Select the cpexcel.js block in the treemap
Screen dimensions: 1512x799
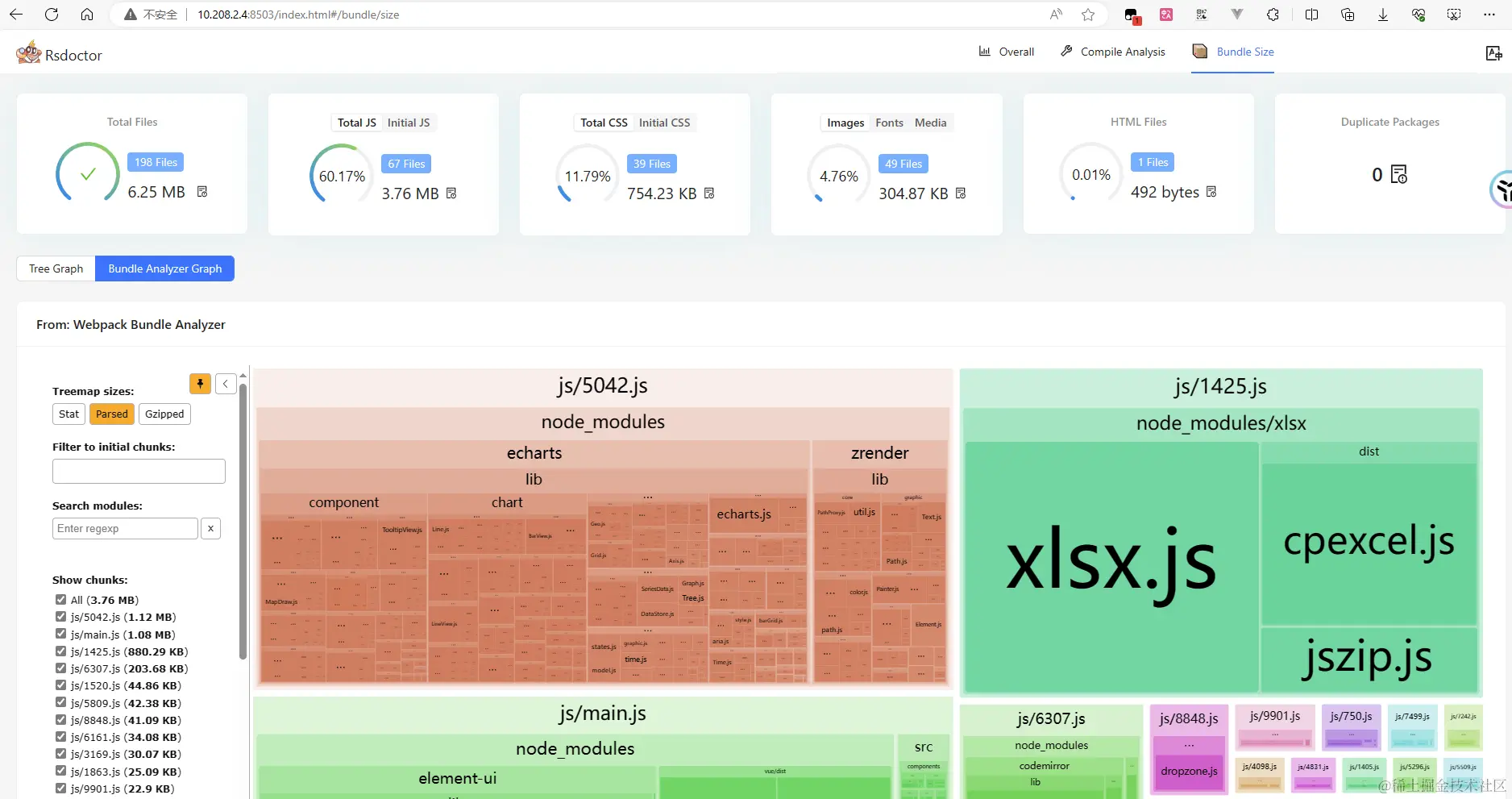(x=1369, y=544)
